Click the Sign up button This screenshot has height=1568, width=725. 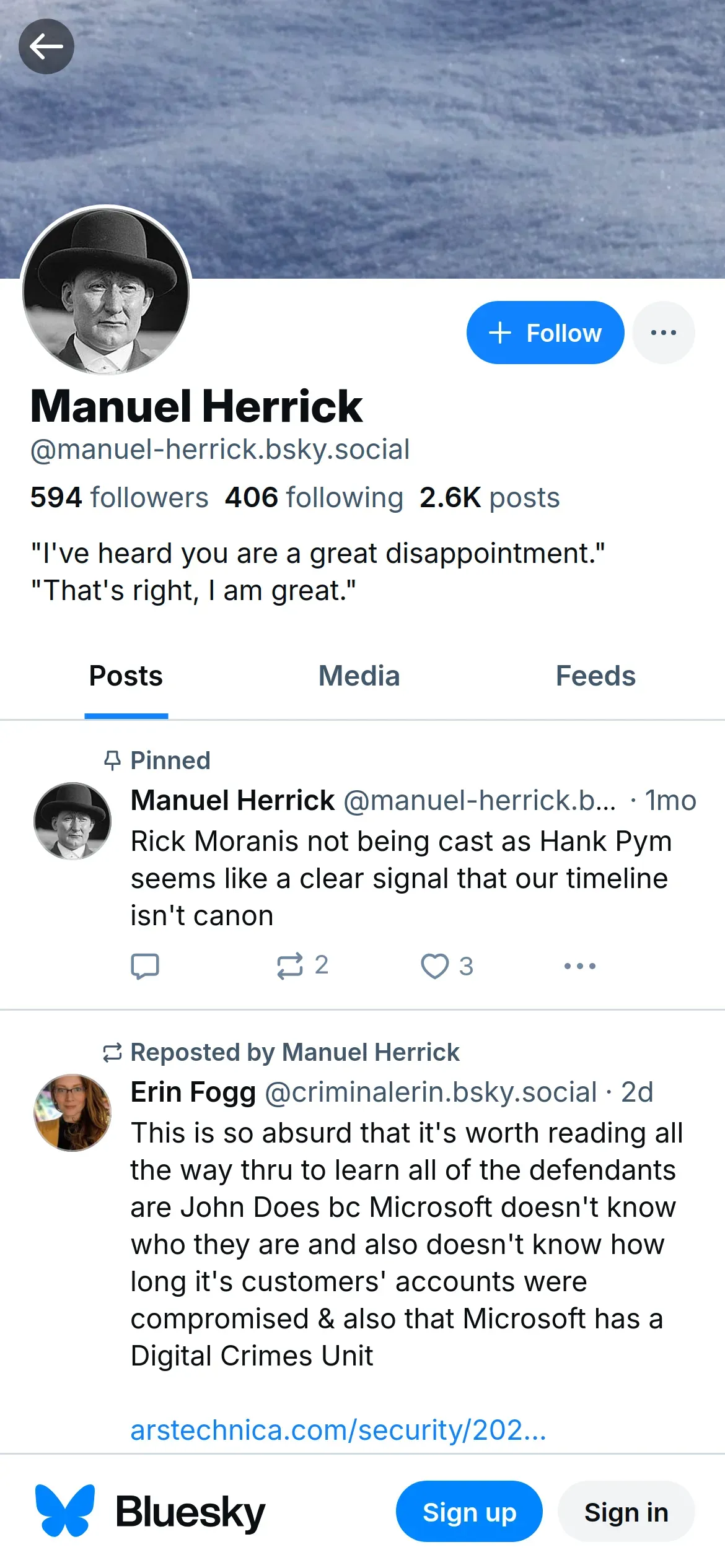click(x=469, y=1512)
